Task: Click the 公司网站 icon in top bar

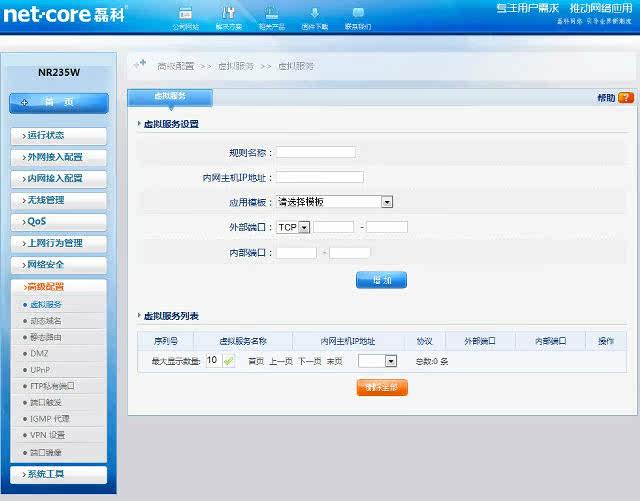Action: (x=185, y=13)
